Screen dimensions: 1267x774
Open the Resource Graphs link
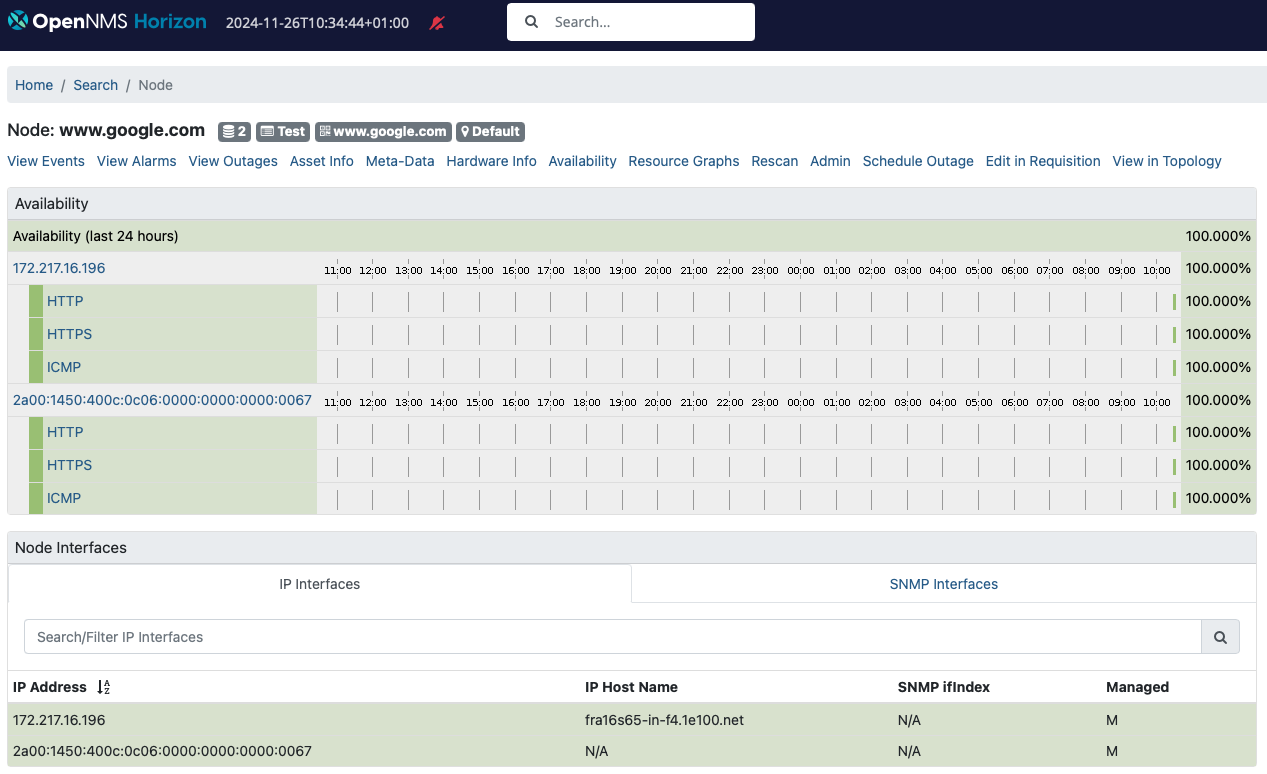pyautogui.click(x=683, y=161)
